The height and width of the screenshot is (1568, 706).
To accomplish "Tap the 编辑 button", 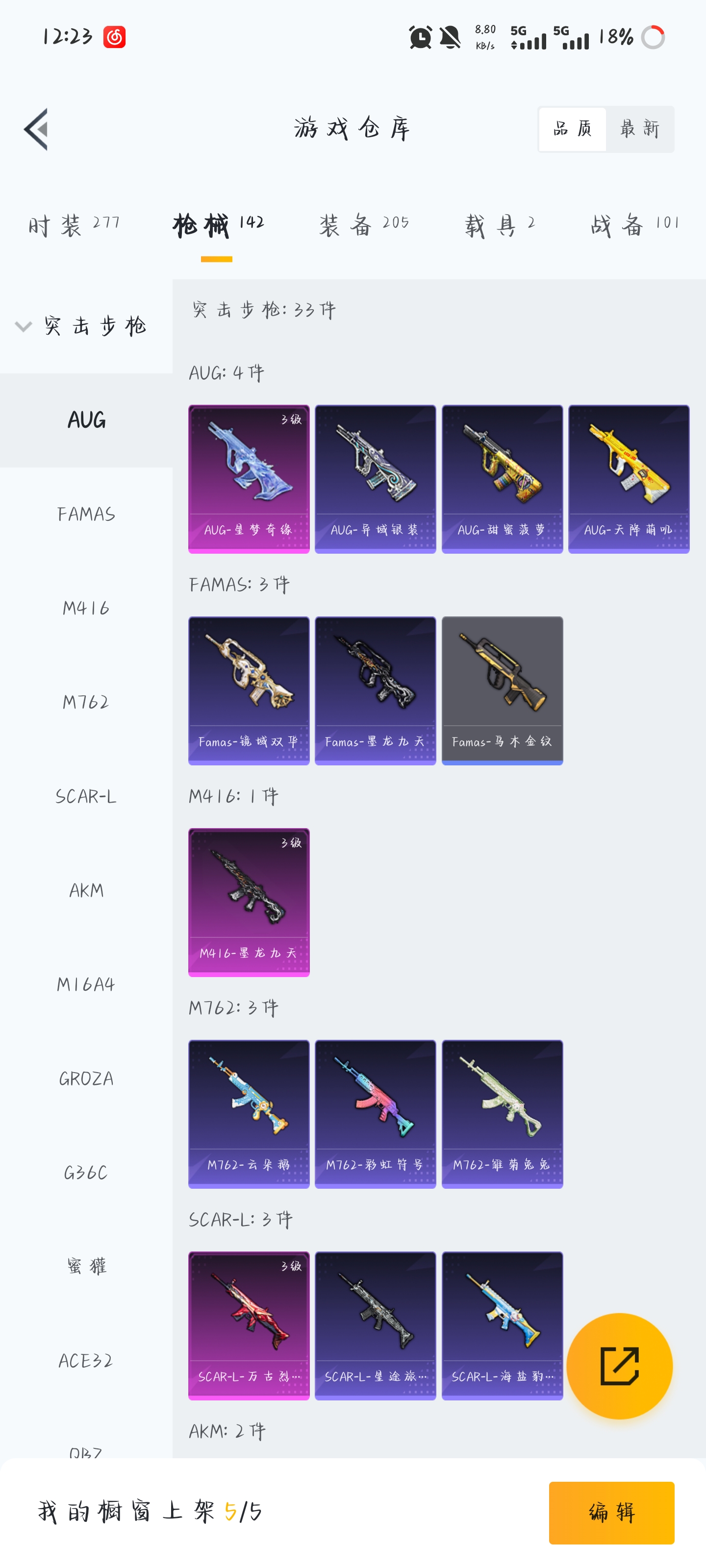I will (611, 1513).
